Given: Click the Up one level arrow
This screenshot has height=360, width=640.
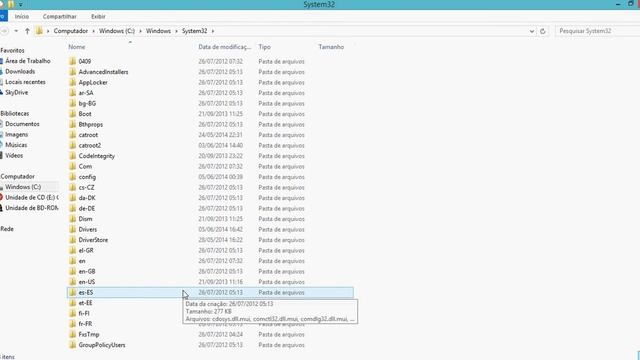Looking at the screenshot, I should (x=27, y=31).
